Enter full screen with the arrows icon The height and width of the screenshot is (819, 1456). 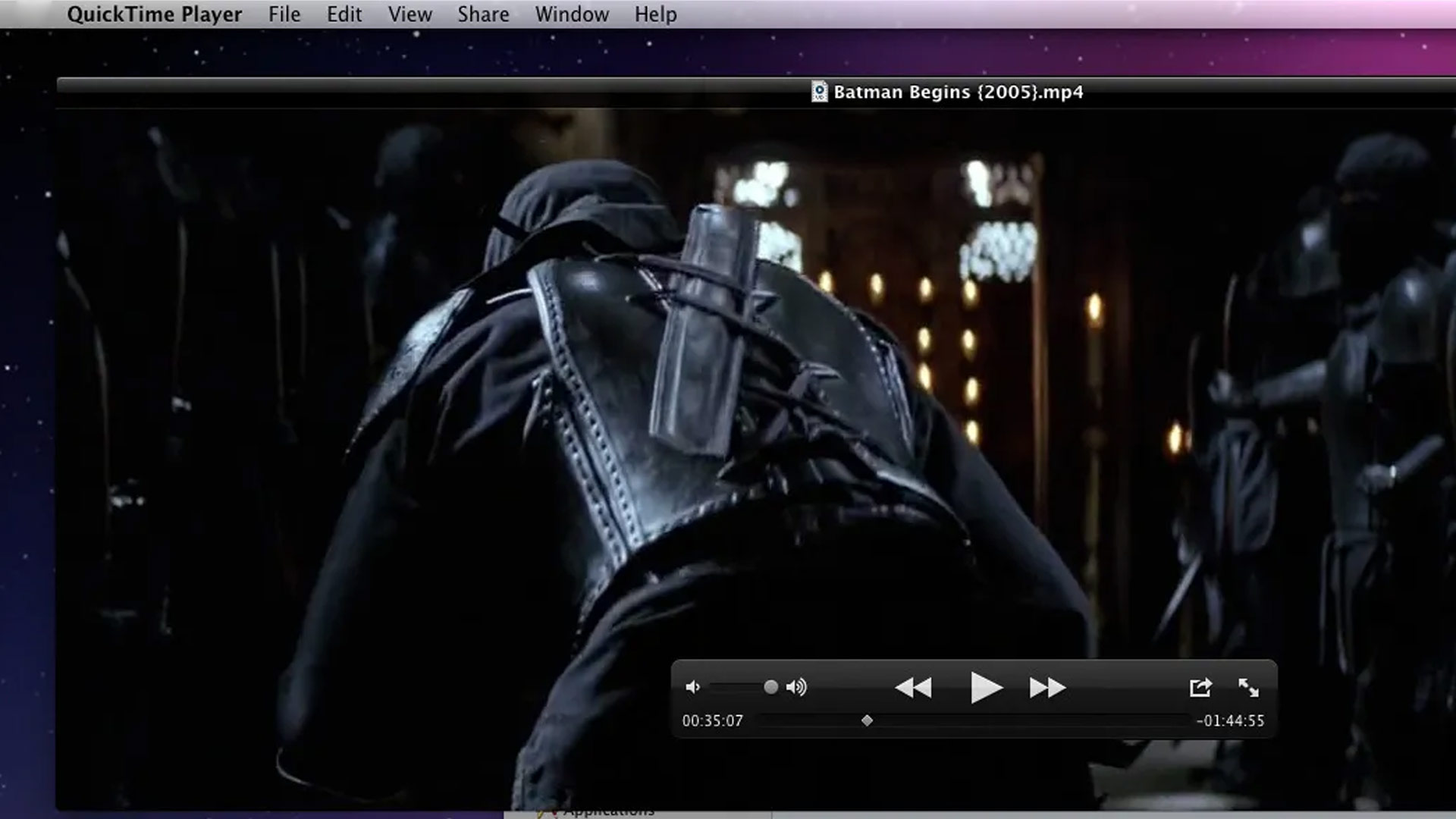pyautogui.click(x=1248, y=688)
